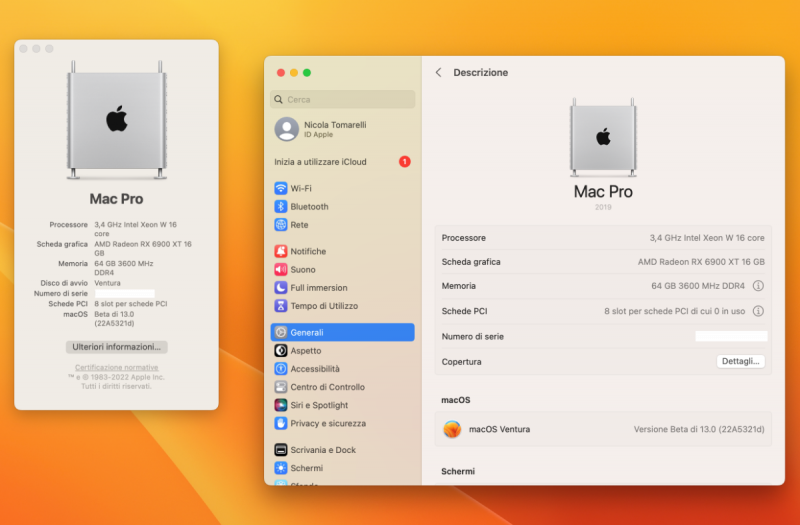Open the Rete network globe icon
Image resolution: width=800 pixels, height=525 pixels.
281,225
